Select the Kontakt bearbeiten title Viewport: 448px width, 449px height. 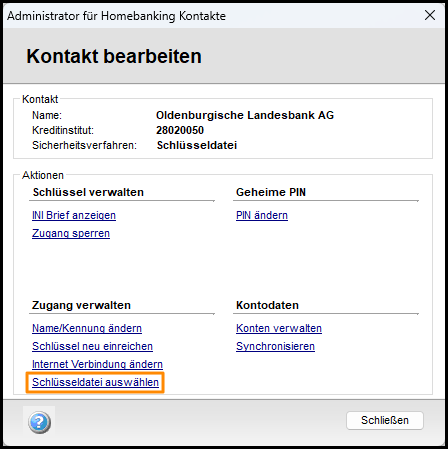[114, 56]
